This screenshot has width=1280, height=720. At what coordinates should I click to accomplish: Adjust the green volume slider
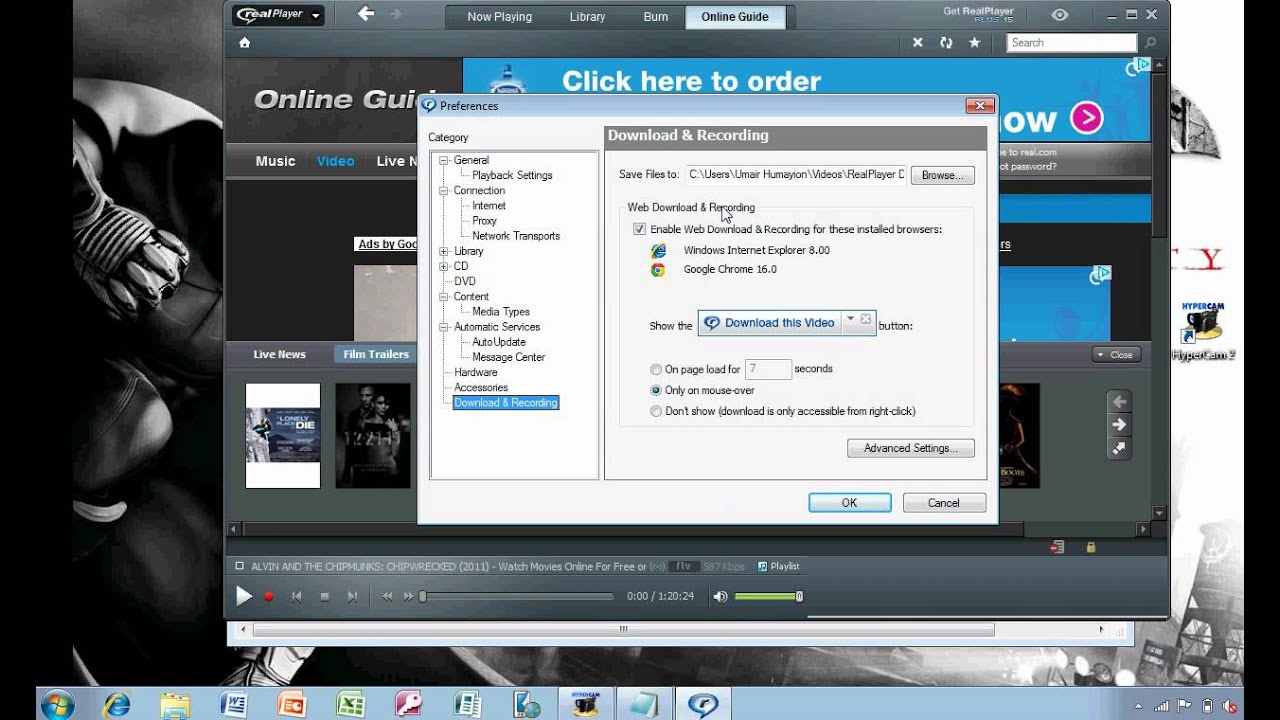[768, 596]
